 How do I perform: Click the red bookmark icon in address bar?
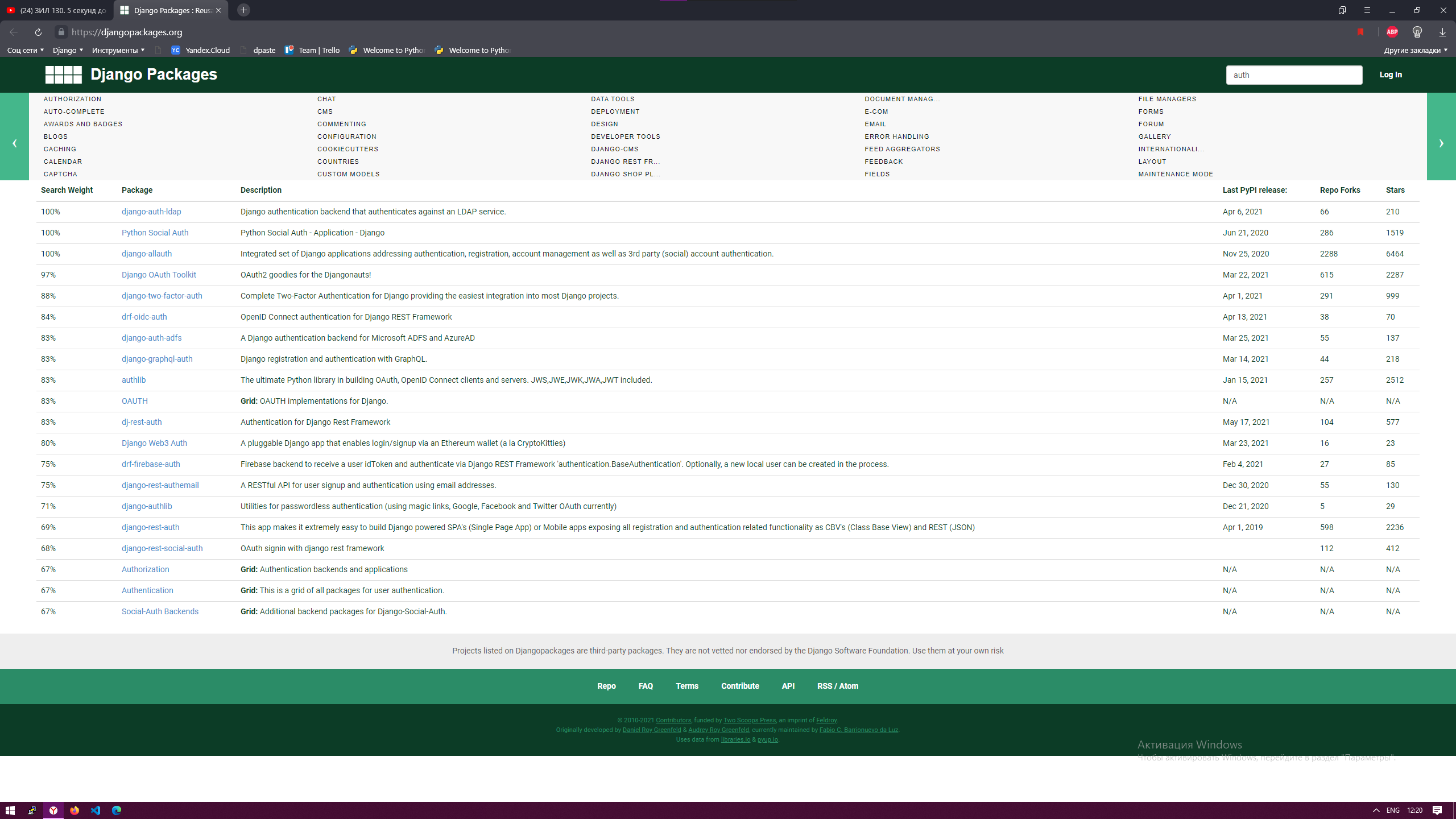[1360, 32]
